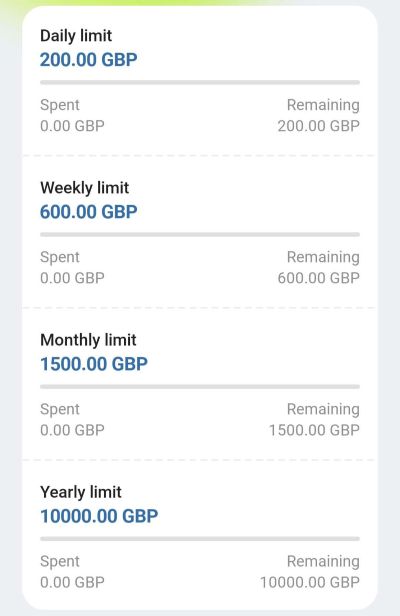Click the Daily limit progress bar
This screenshot has width=400, height=616.
pyautogui.click(x=200, y=82)
